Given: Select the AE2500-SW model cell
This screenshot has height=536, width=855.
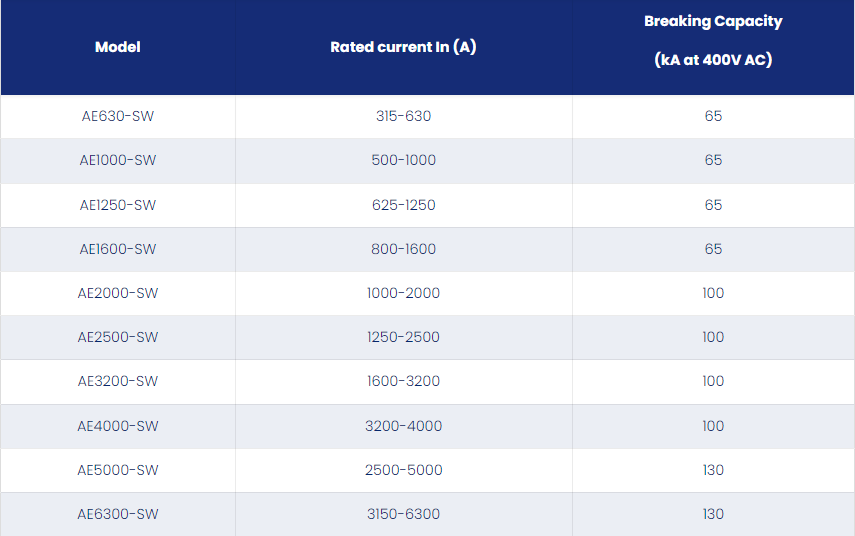Looking at the screenshot, I should (118, 337).
